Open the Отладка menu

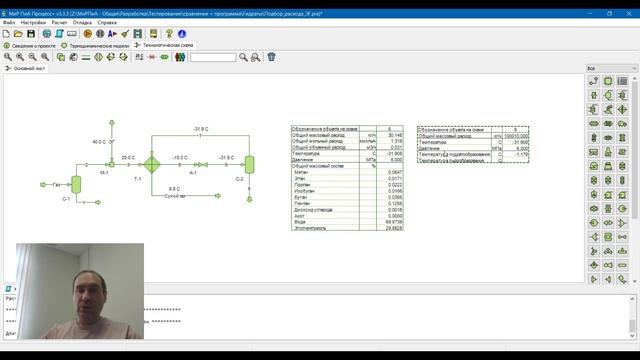[82, 22]
